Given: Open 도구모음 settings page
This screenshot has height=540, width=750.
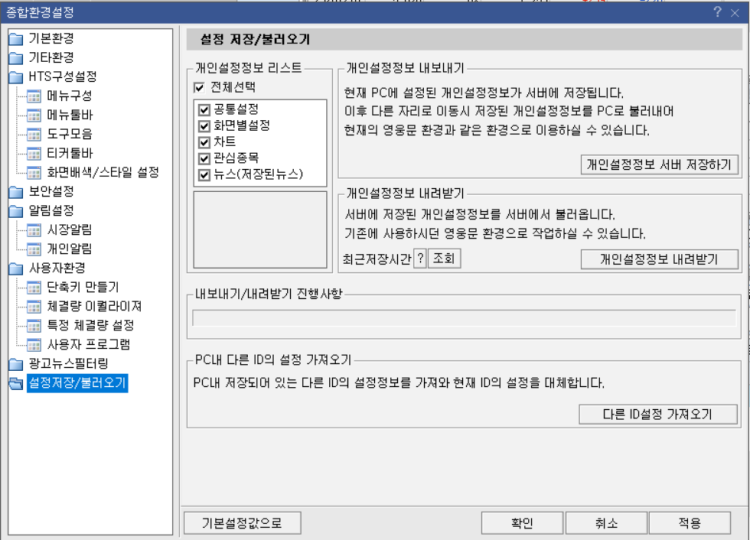Looking at the screenshot, I should (69, 134).
